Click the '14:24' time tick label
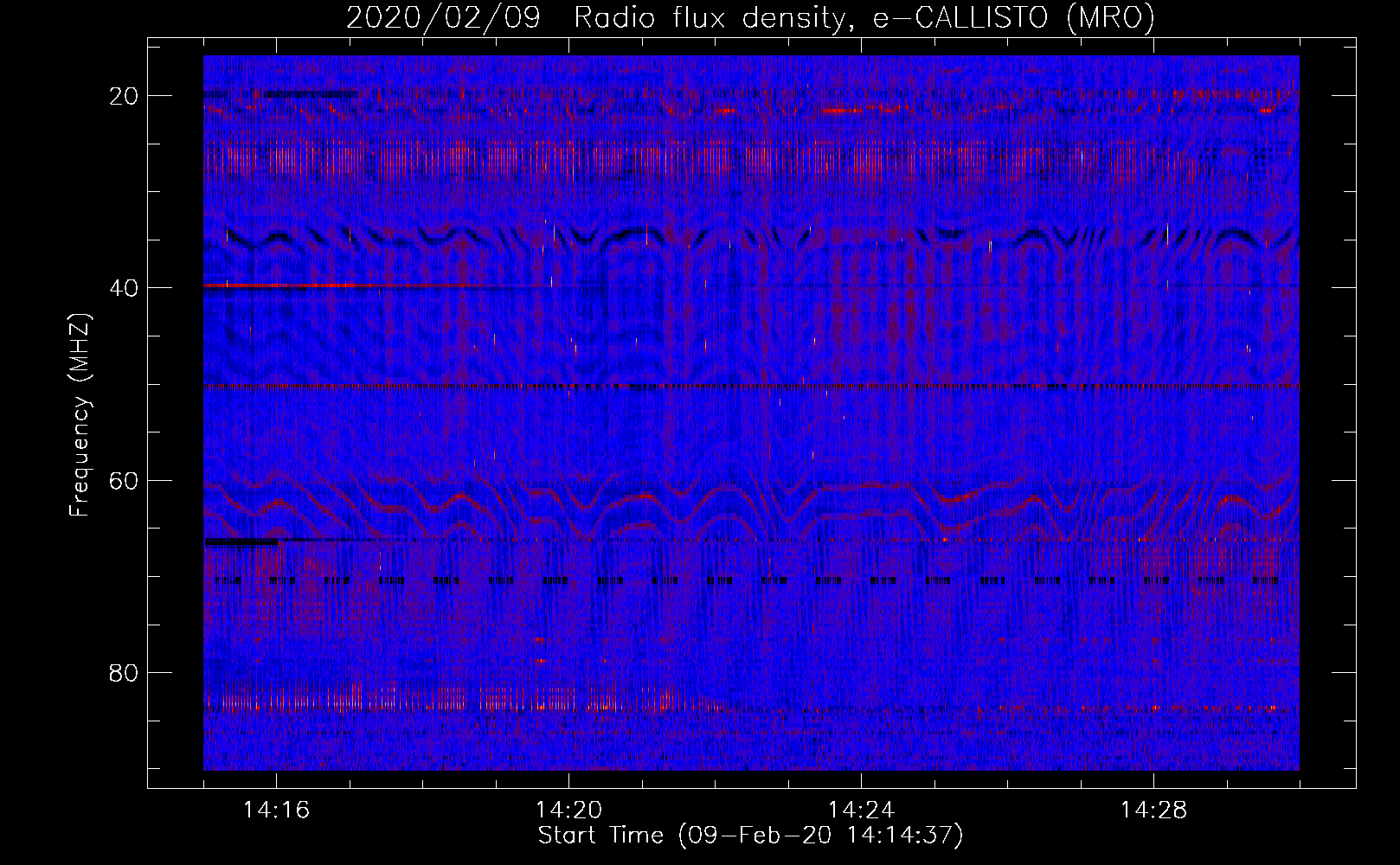The width and height of the screenshot is (1400, 865). [861, 811]
